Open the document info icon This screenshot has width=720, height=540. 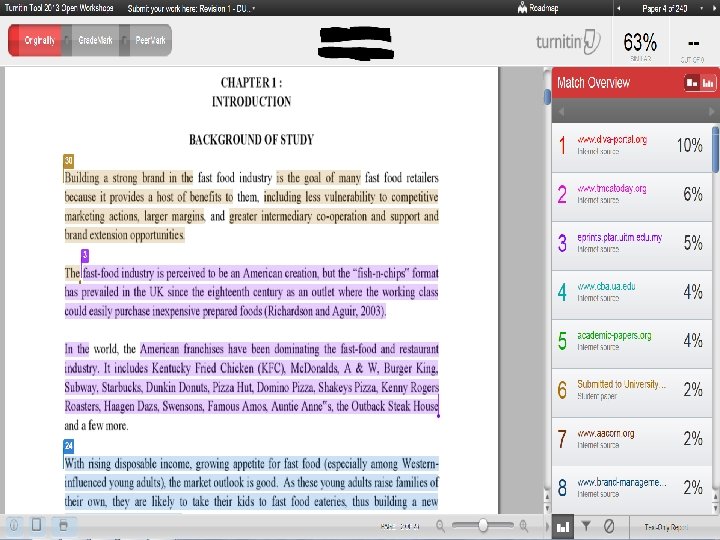(14, 525)
